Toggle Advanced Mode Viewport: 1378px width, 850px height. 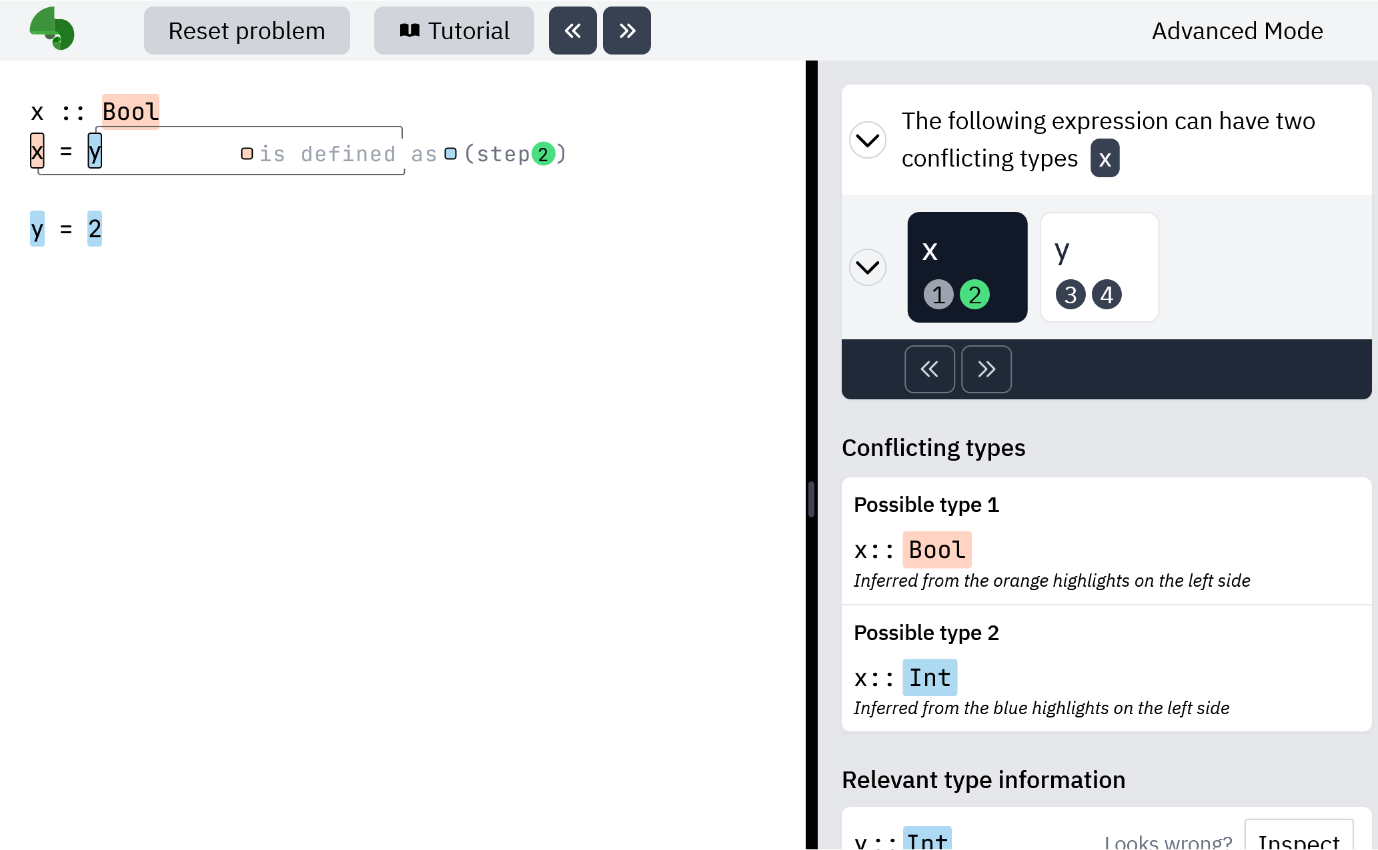[x=1237, y=31]
